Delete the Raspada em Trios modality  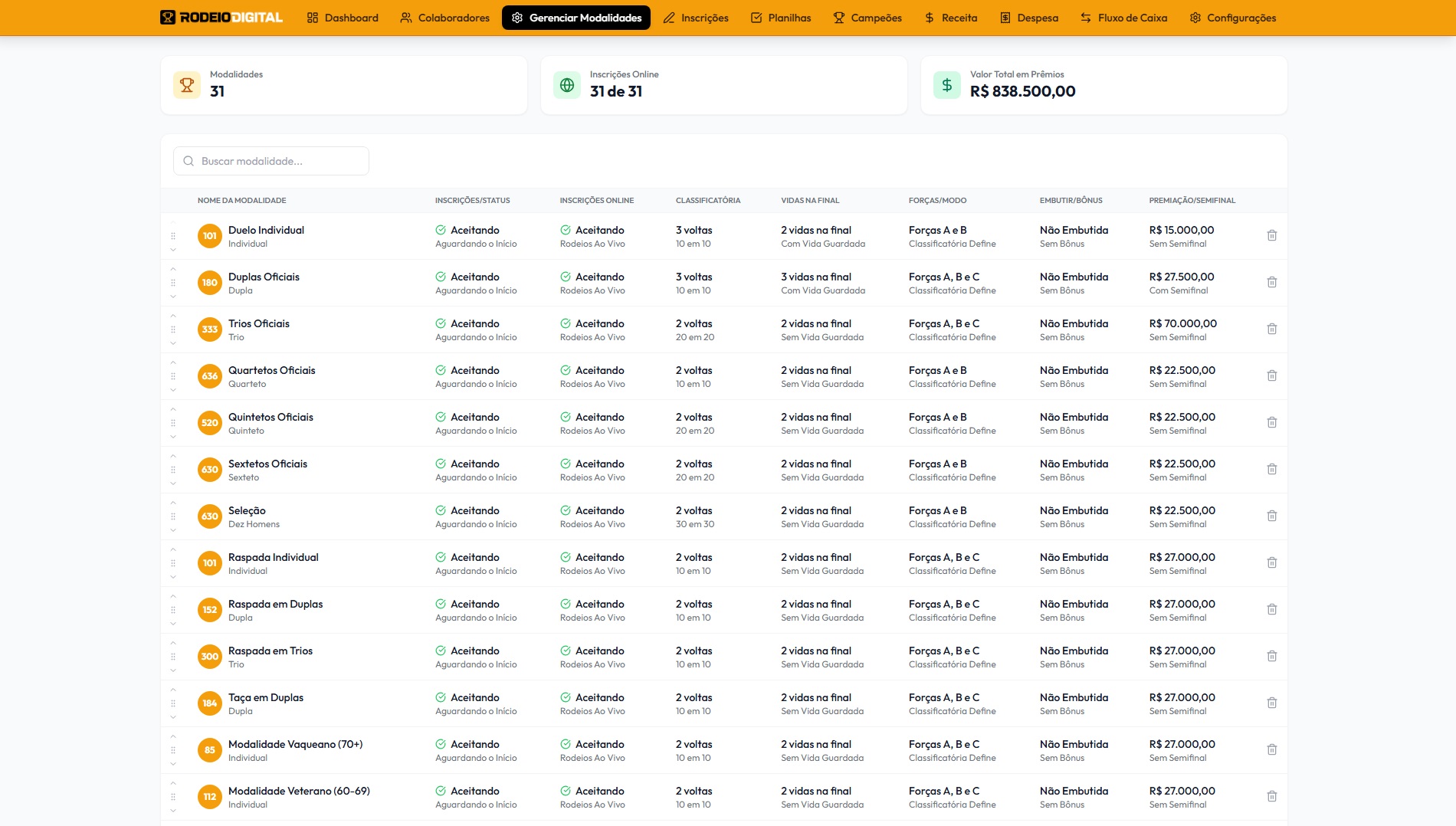(x=1271, y=656)
